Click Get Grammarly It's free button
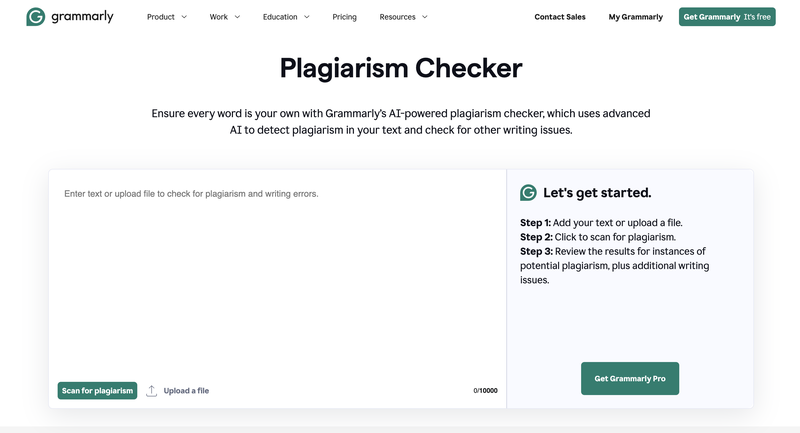Screen dimensions: 800x433 pos(727,17)
